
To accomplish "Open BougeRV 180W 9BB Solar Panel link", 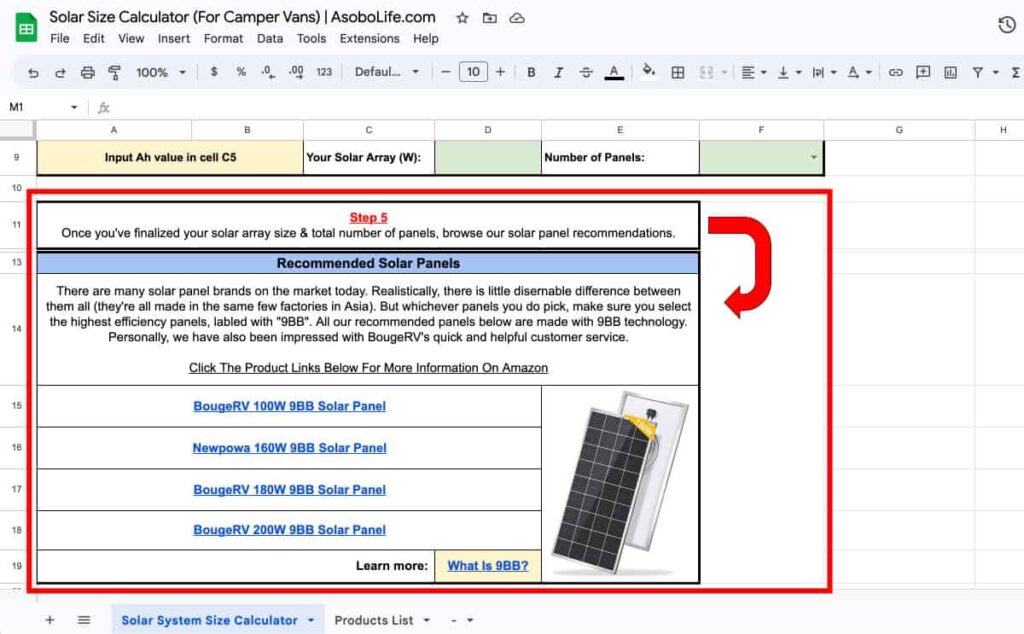I will pyautogui.click(x=289, y=490).
